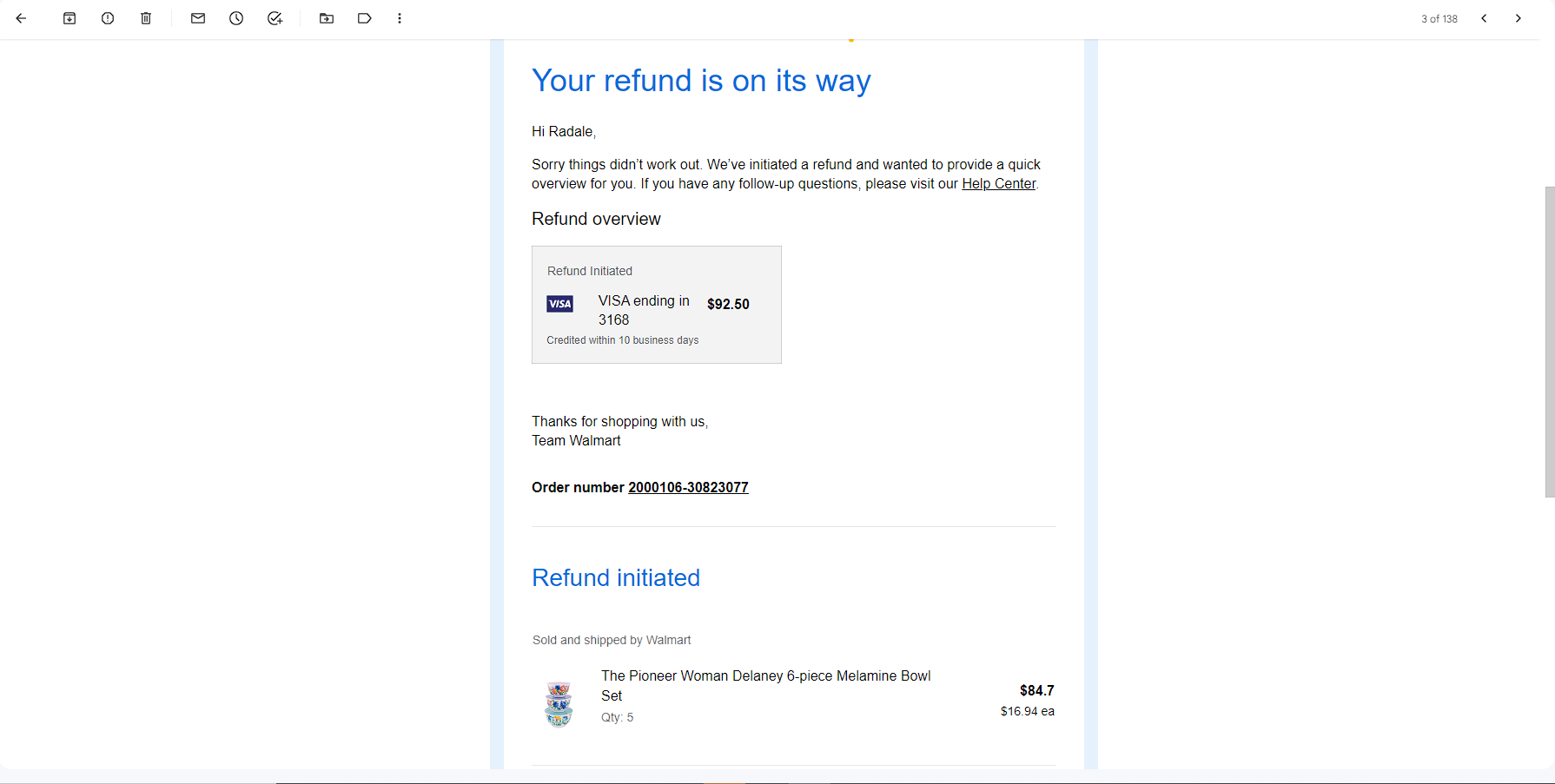Go back to inbox with arrow
This screenshot has height=784, width=1555.
pyautogui.click(x=22, y=18)
